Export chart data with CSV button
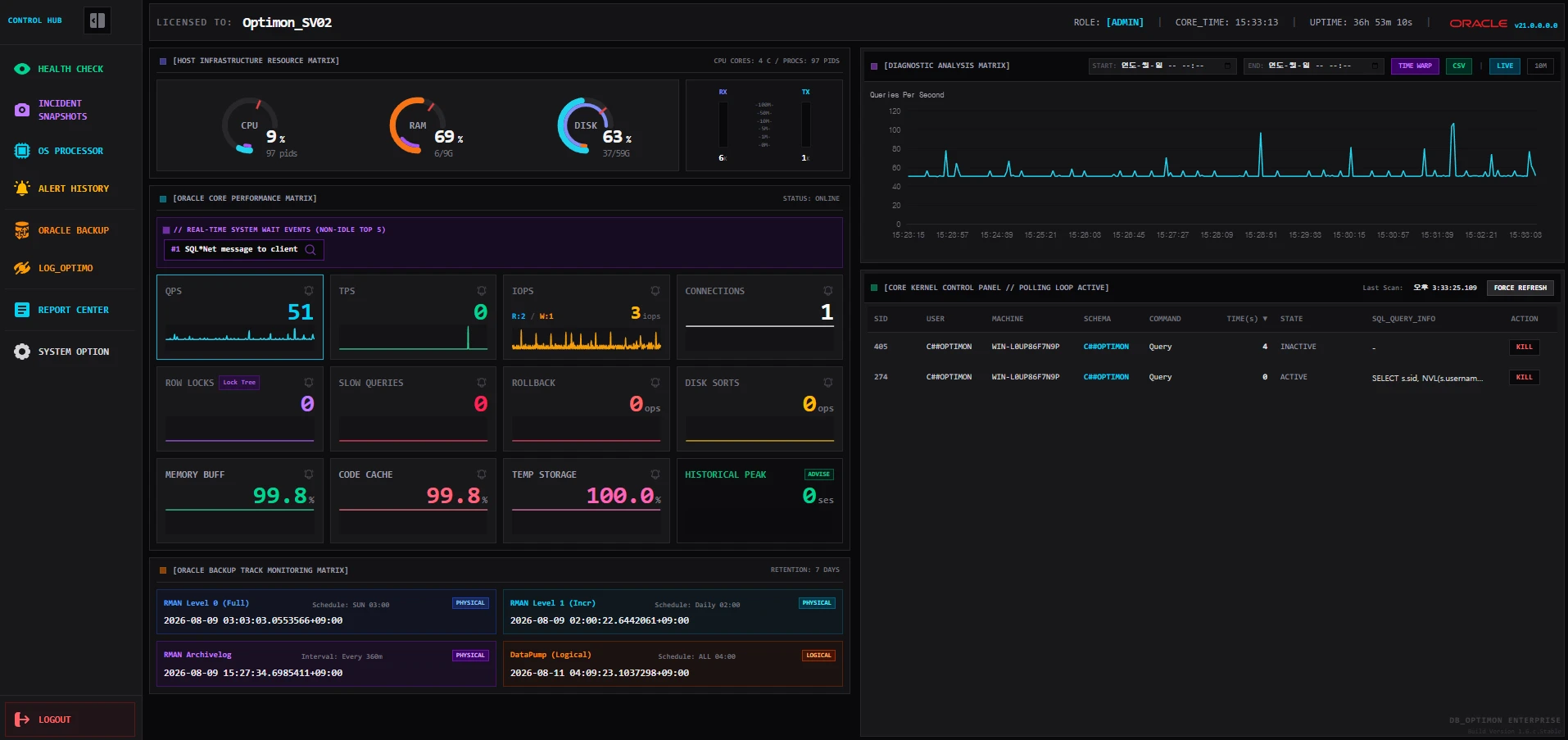This screenshot has height=740, width=1568. tap(1459, 66)
